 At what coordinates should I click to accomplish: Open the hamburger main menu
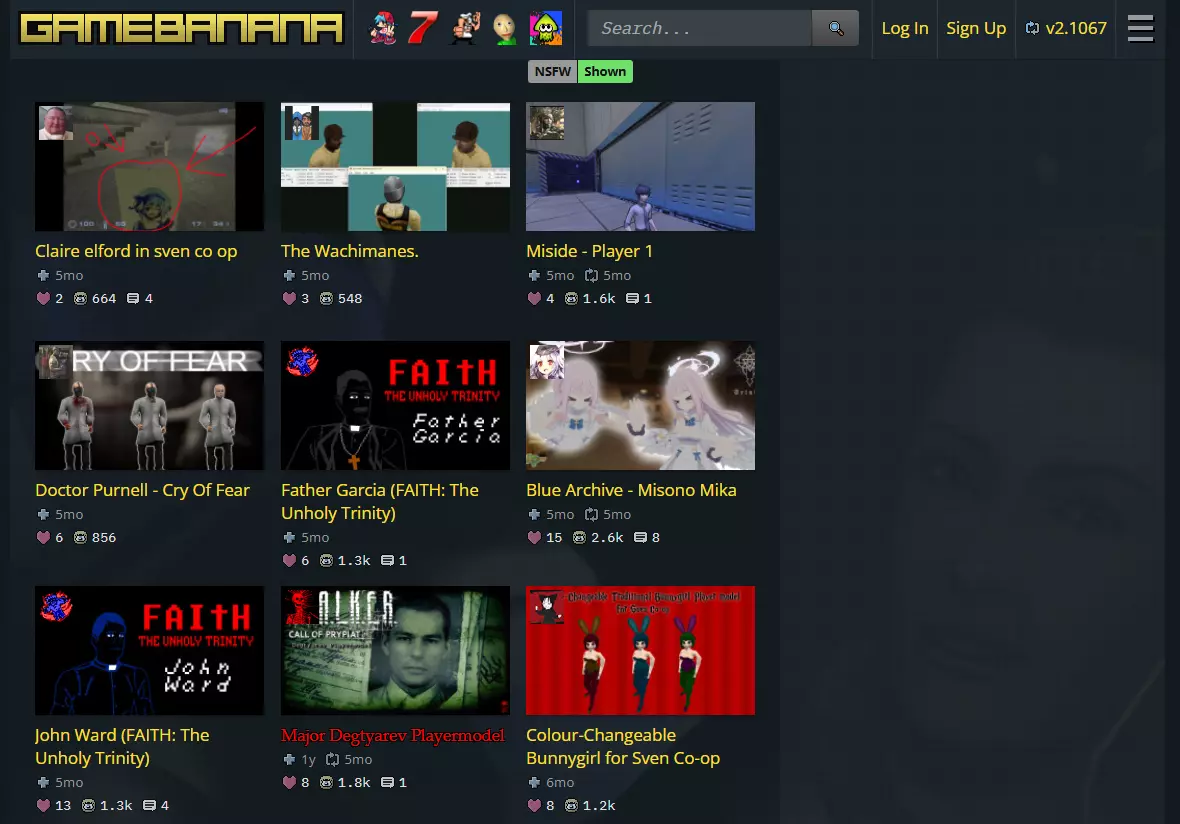click(x=1140, y=29)
